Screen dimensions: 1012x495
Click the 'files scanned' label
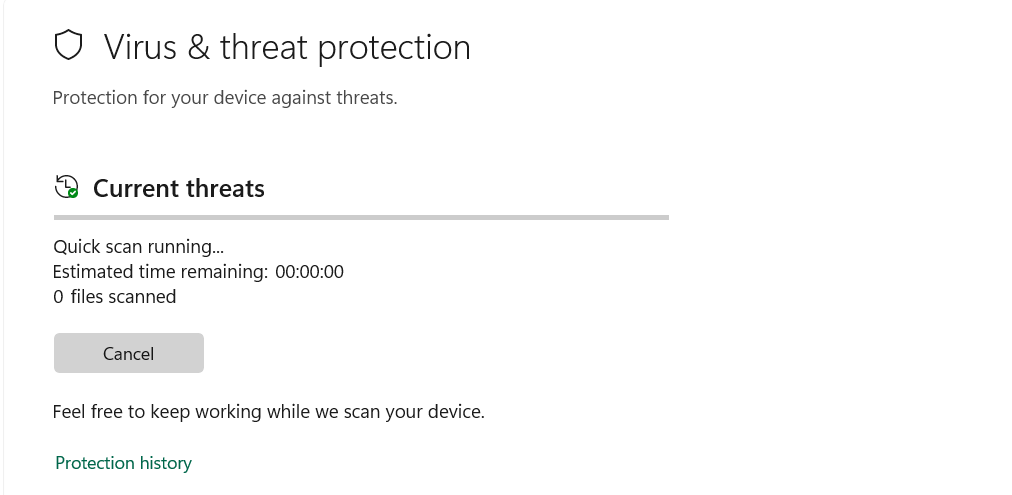[123, 297]
